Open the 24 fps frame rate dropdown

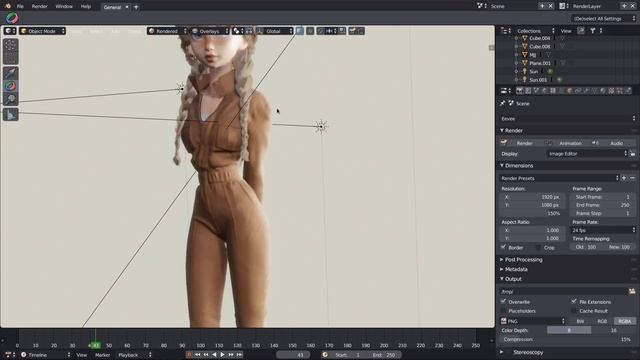coord(603,230)
